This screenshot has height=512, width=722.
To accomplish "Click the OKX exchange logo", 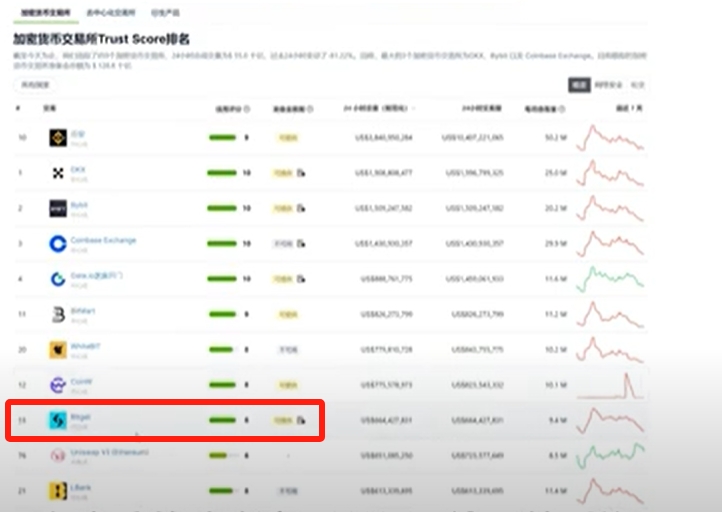I will (58, 173).
